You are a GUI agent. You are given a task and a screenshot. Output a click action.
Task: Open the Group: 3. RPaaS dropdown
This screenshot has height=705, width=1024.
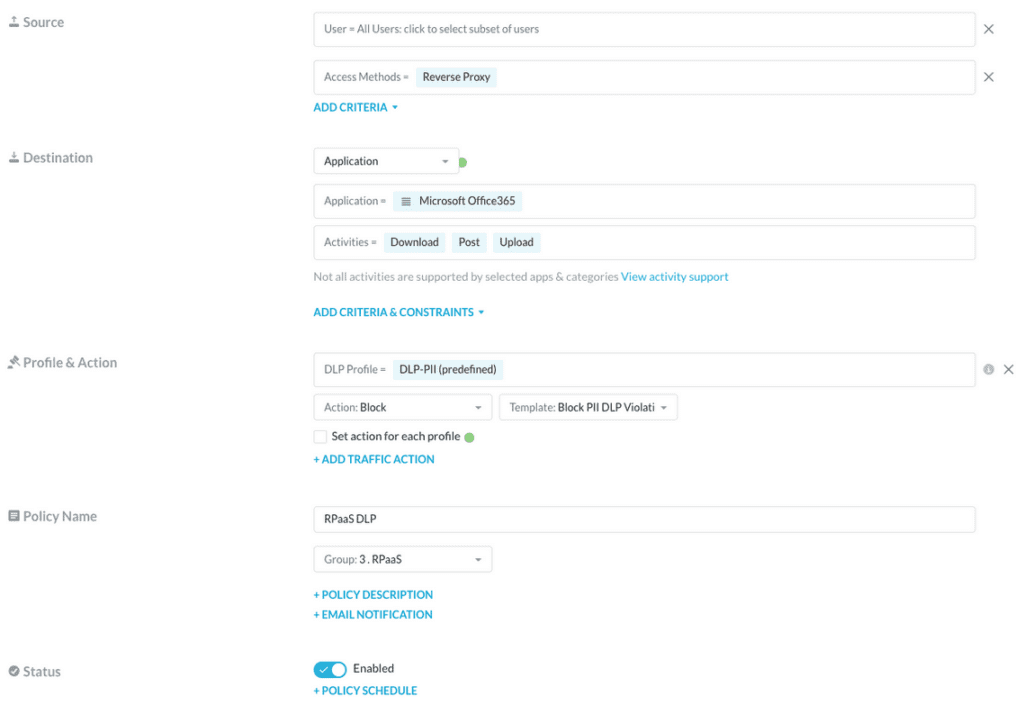coord(403,559)
